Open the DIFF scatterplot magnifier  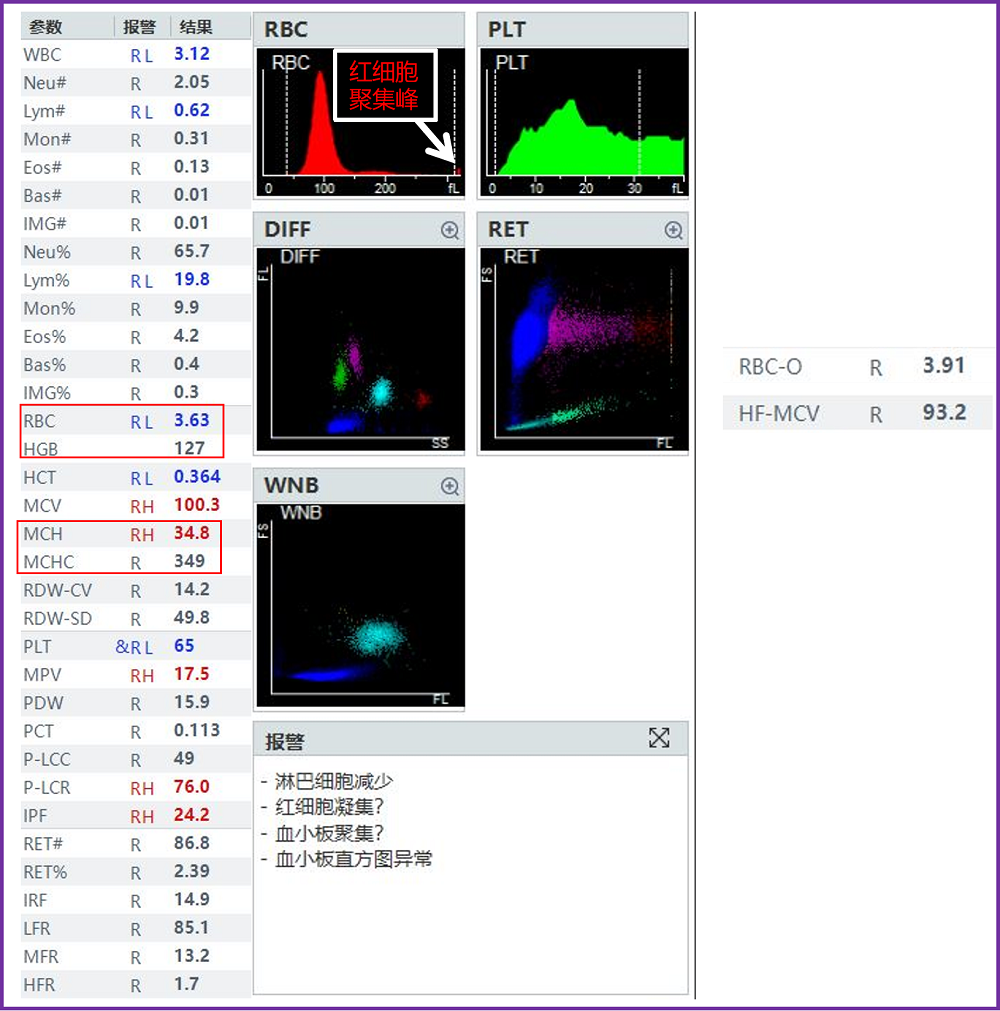click(x=448, y=230)
